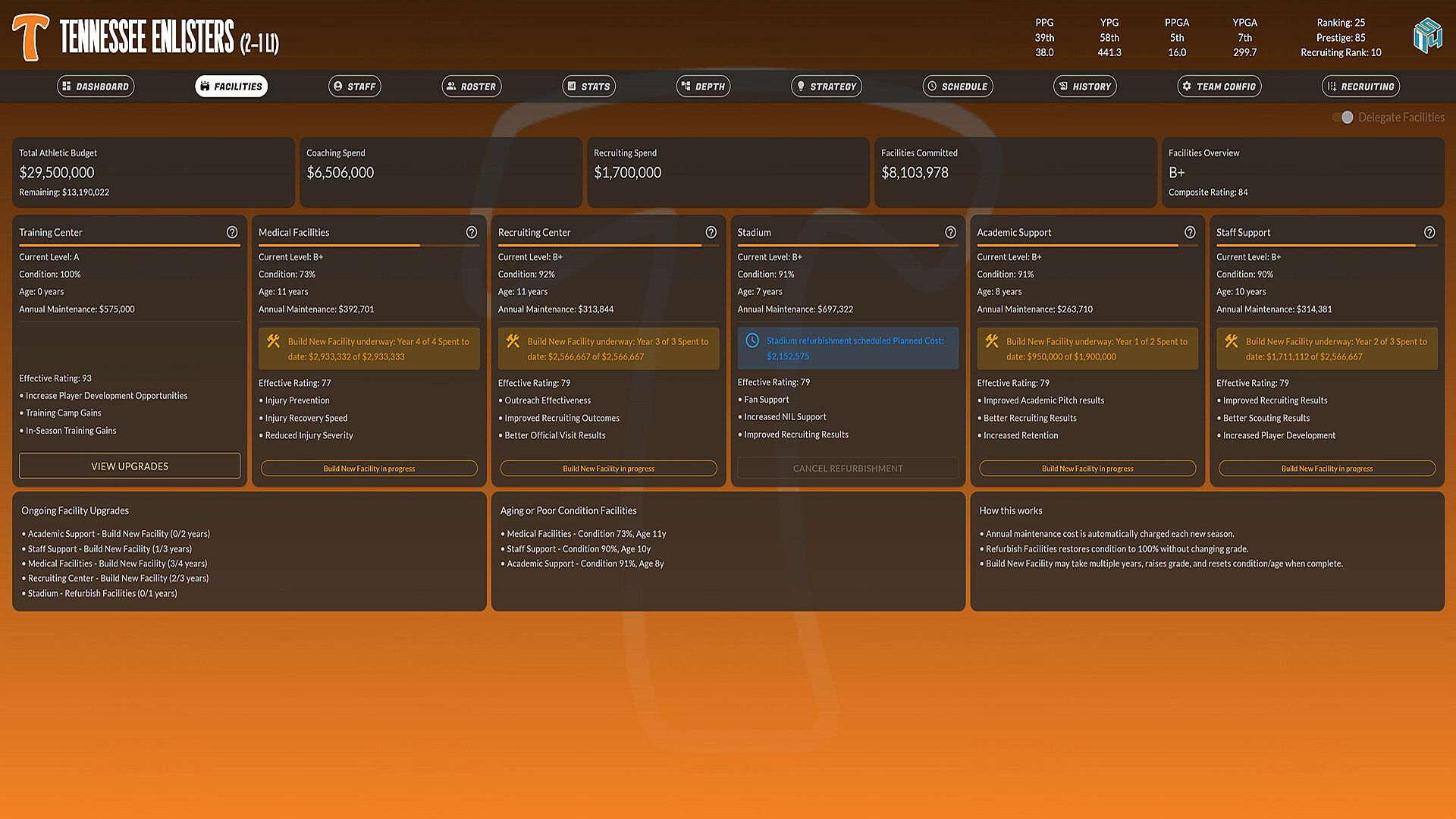Click Medical Facilities construction tools icon
Screen dimensions: 1456x819
(x=274, y=341)
